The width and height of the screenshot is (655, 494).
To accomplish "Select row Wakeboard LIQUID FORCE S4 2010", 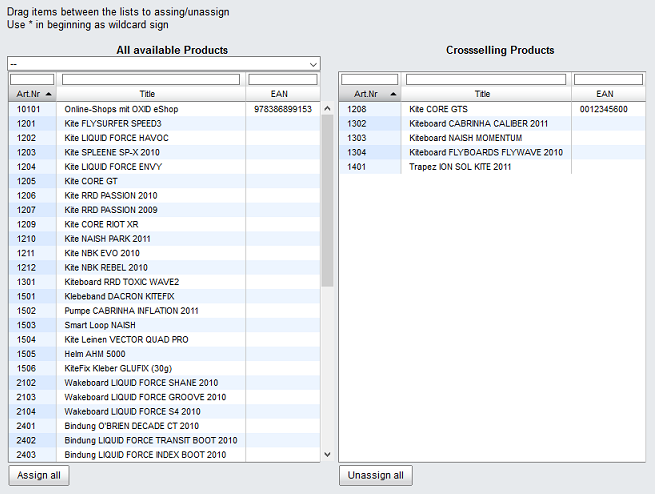I will point(164,412).
